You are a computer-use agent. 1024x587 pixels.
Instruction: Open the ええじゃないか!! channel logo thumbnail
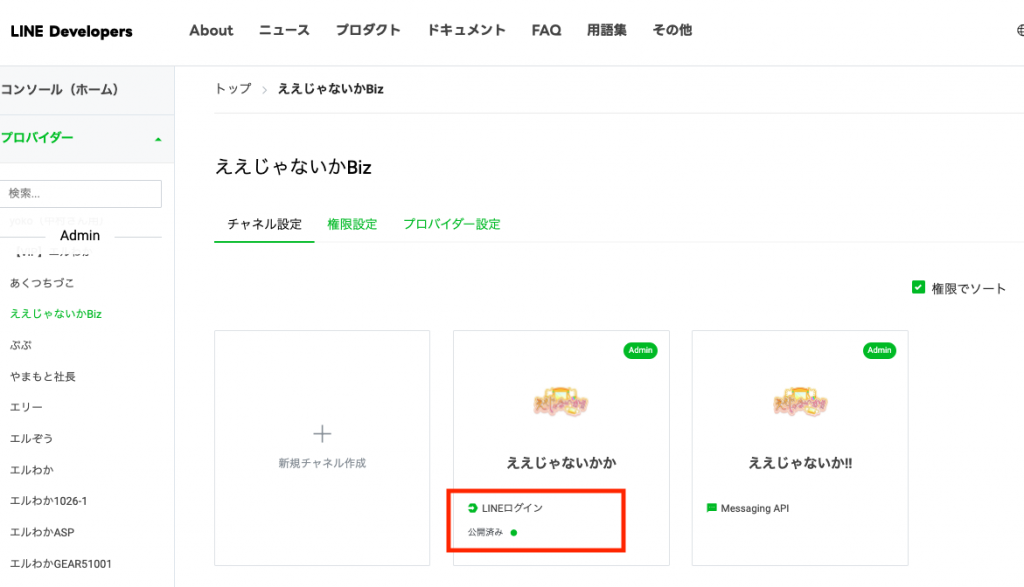pyautogui.click(x=800, y=402)
